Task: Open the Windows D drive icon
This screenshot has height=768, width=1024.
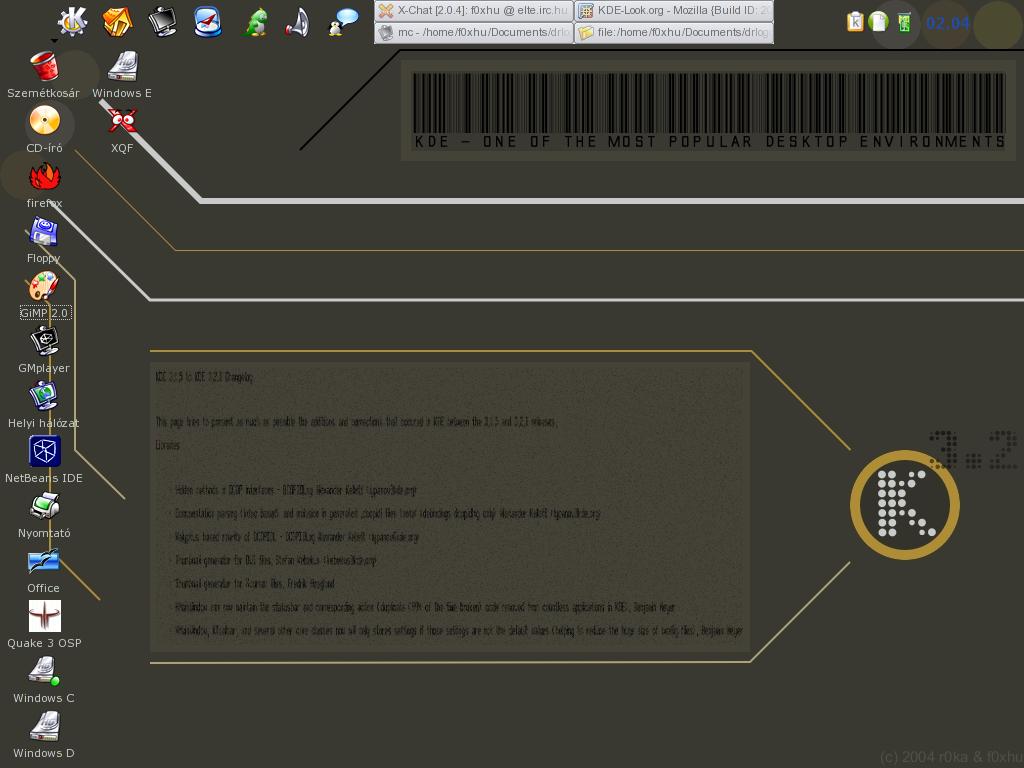Action: (x=44, y=726)
